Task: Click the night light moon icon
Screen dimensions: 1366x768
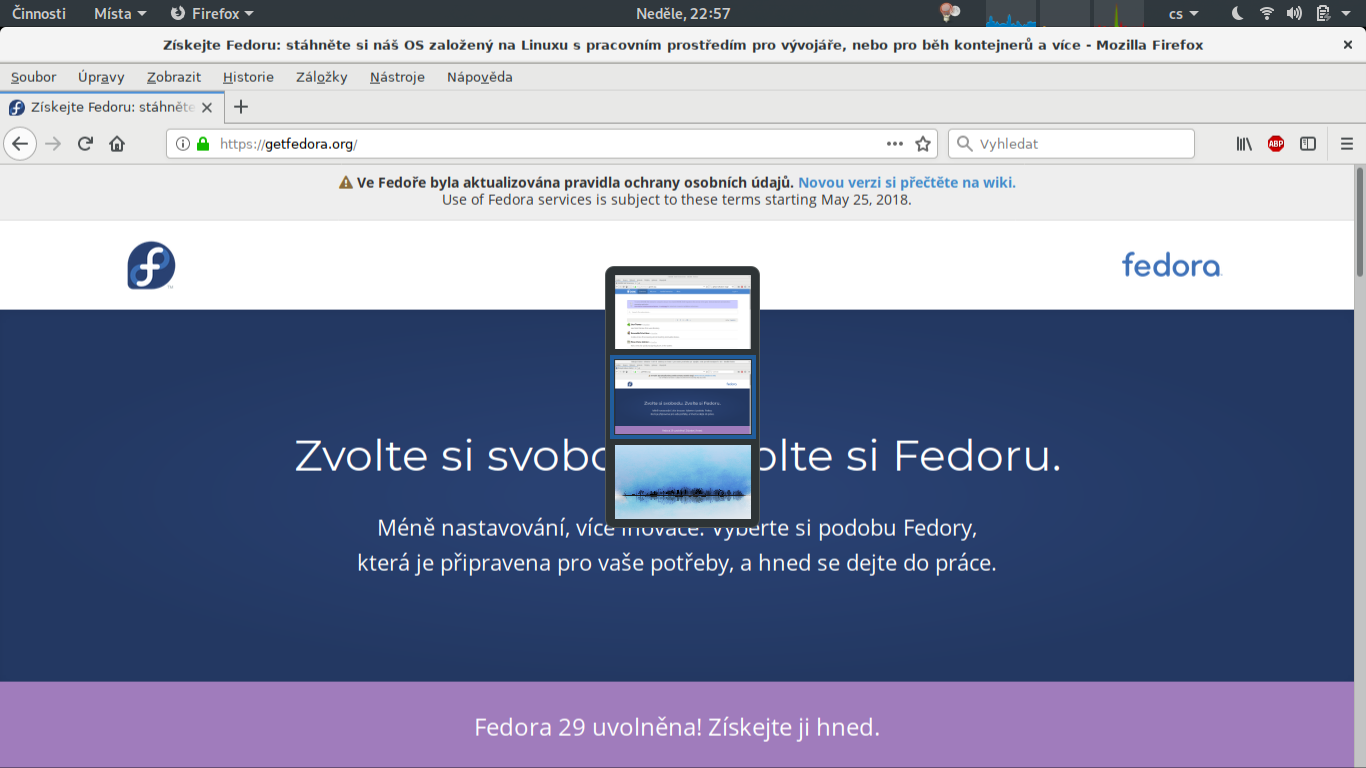Action: click(1238, 13)
